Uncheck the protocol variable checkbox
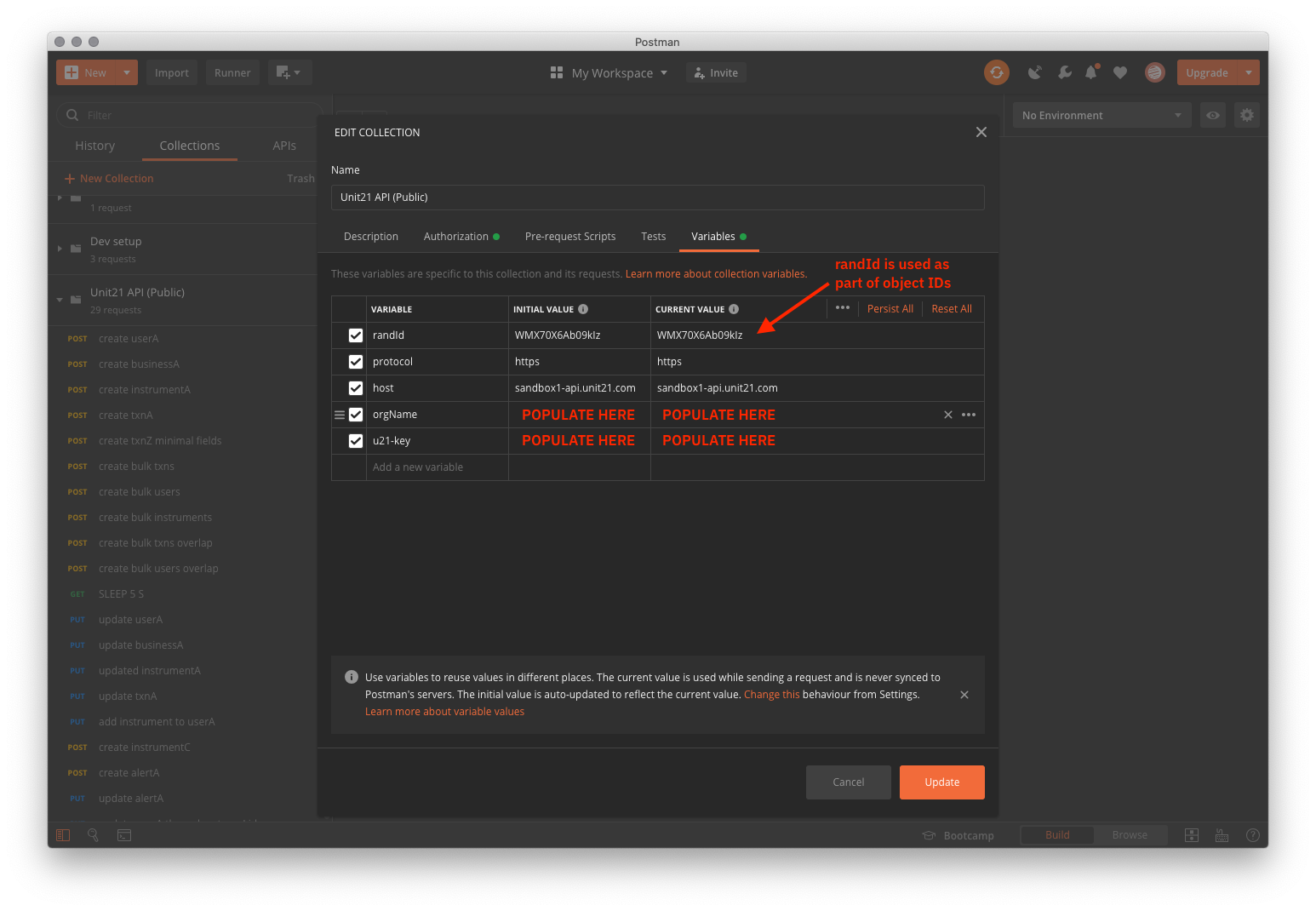1316x911 pixels. [x=356, y=362]
